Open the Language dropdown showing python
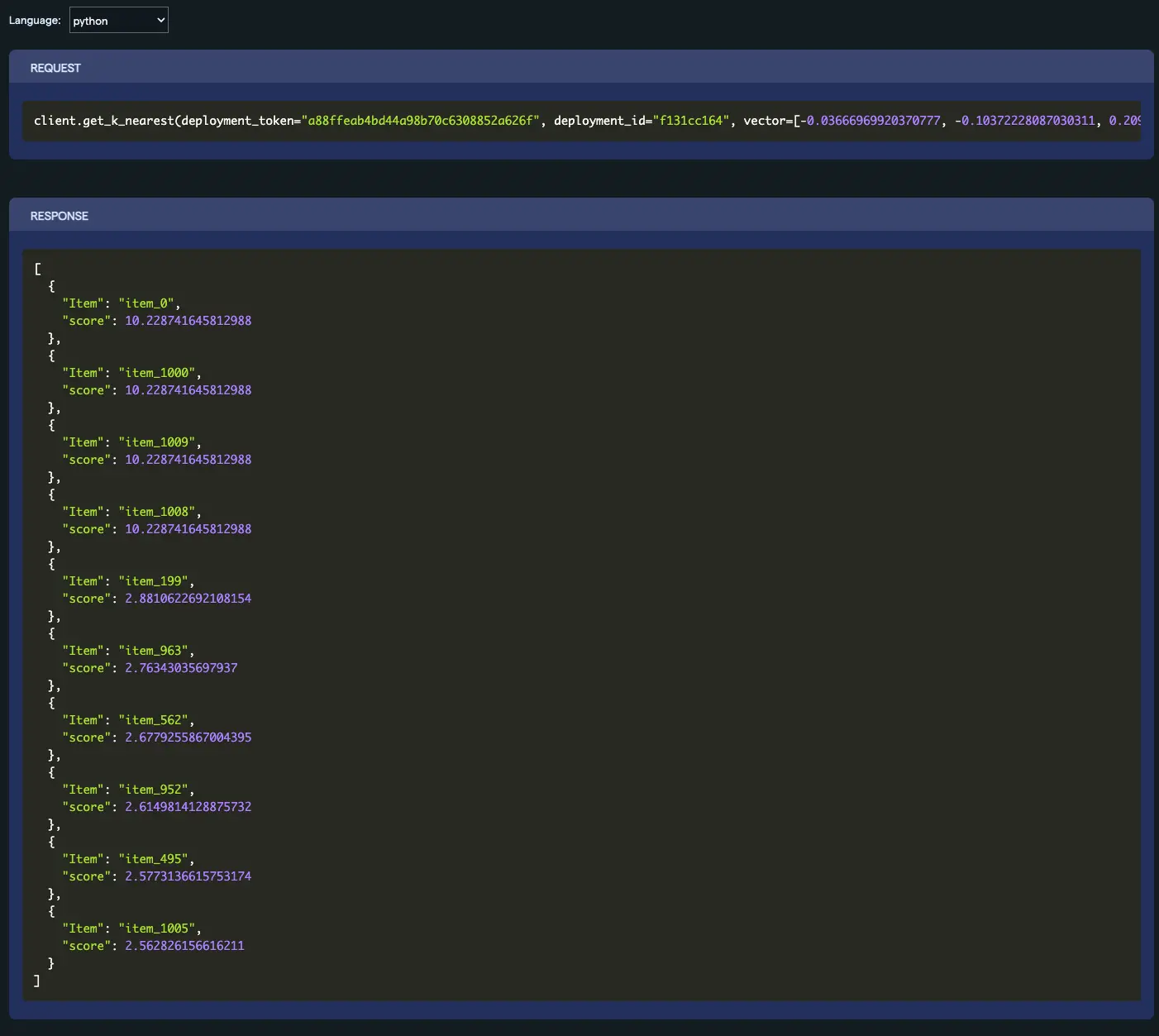Screen dimensions: 1159x1036 point(118,21)
